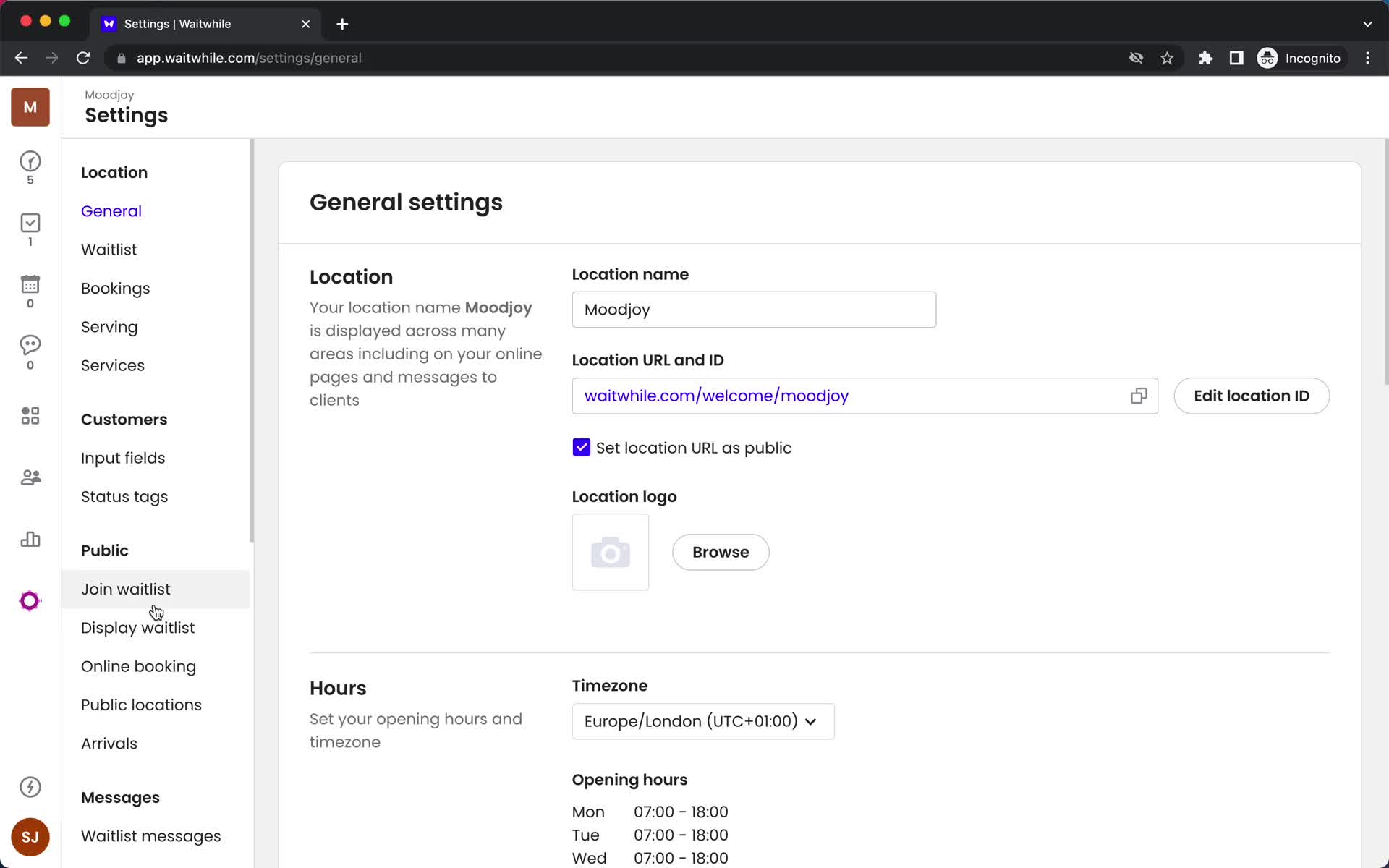
Task: Click Browse to upload location logo
Action: (x=720, y=551)
